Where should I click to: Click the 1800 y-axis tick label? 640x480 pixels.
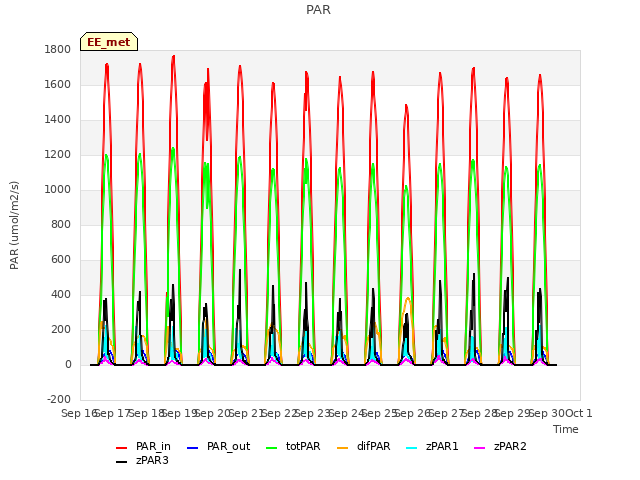[58, 50]
